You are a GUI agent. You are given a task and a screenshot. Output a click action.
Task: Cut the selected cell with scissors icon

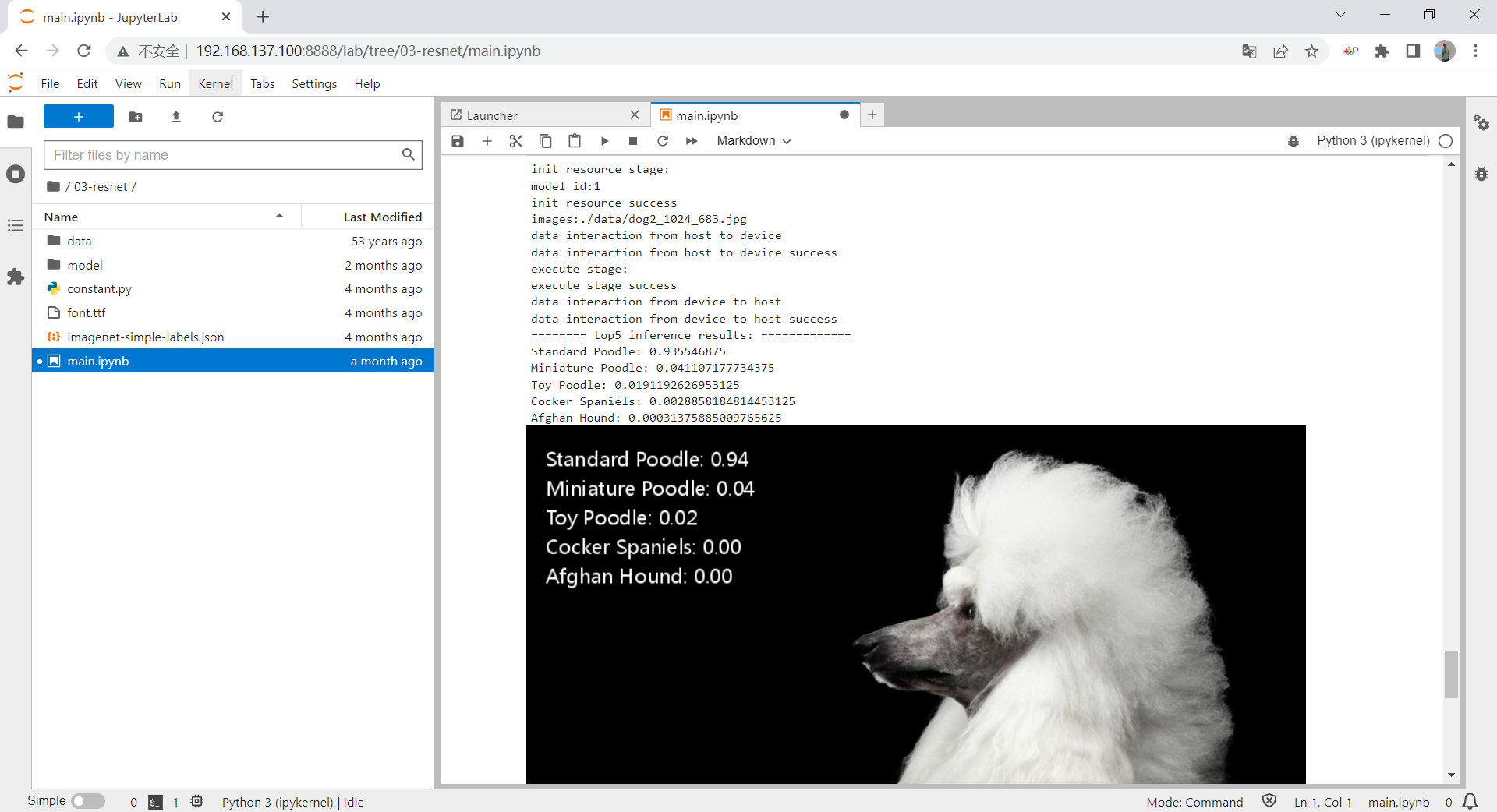point(516,141)
